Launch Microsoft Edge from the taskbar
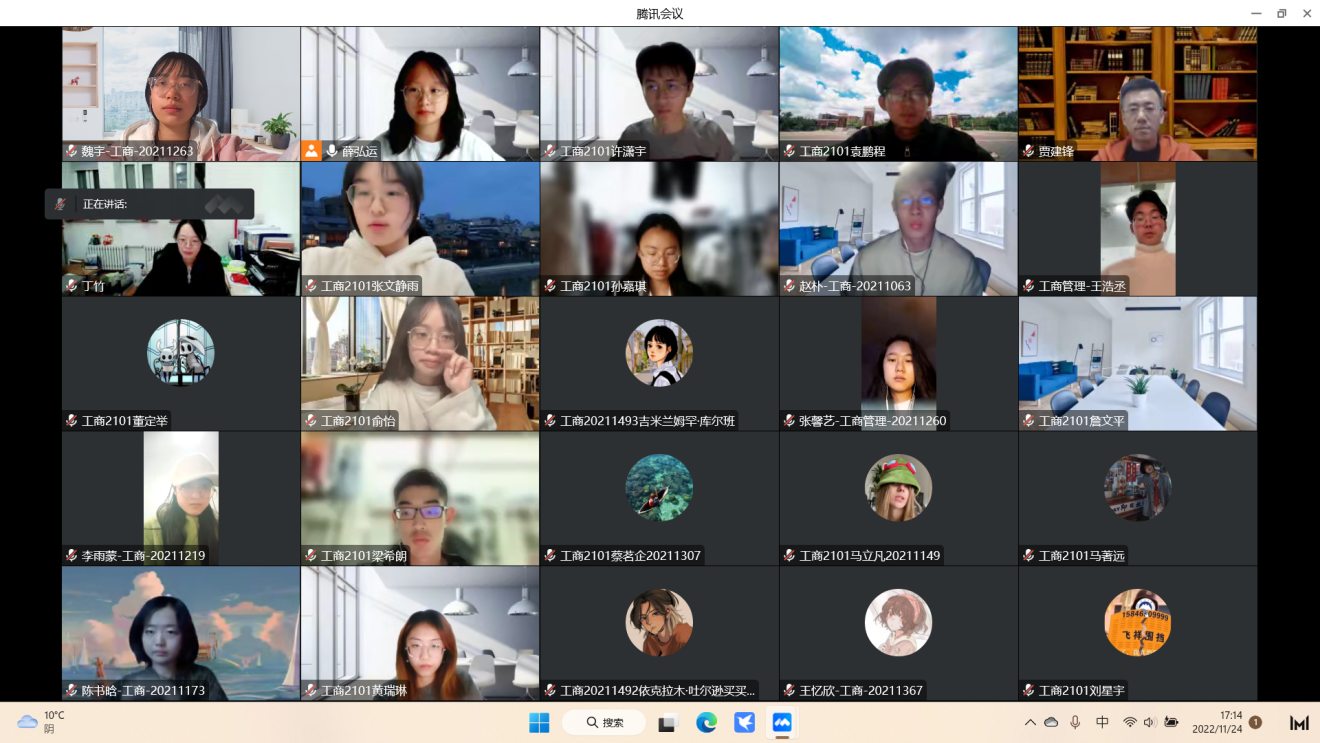The width and height of the screenshot is (1320, 743). 706,722
